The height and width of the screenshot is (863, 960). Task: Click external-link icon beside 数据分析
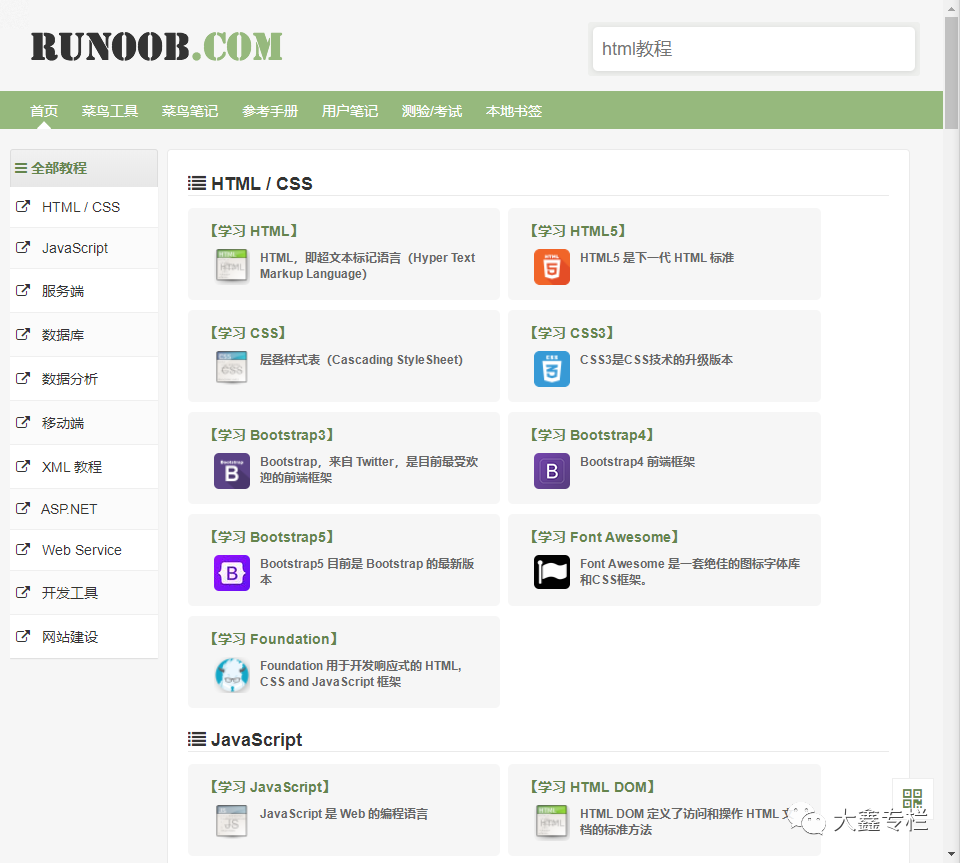click(23, 378)
